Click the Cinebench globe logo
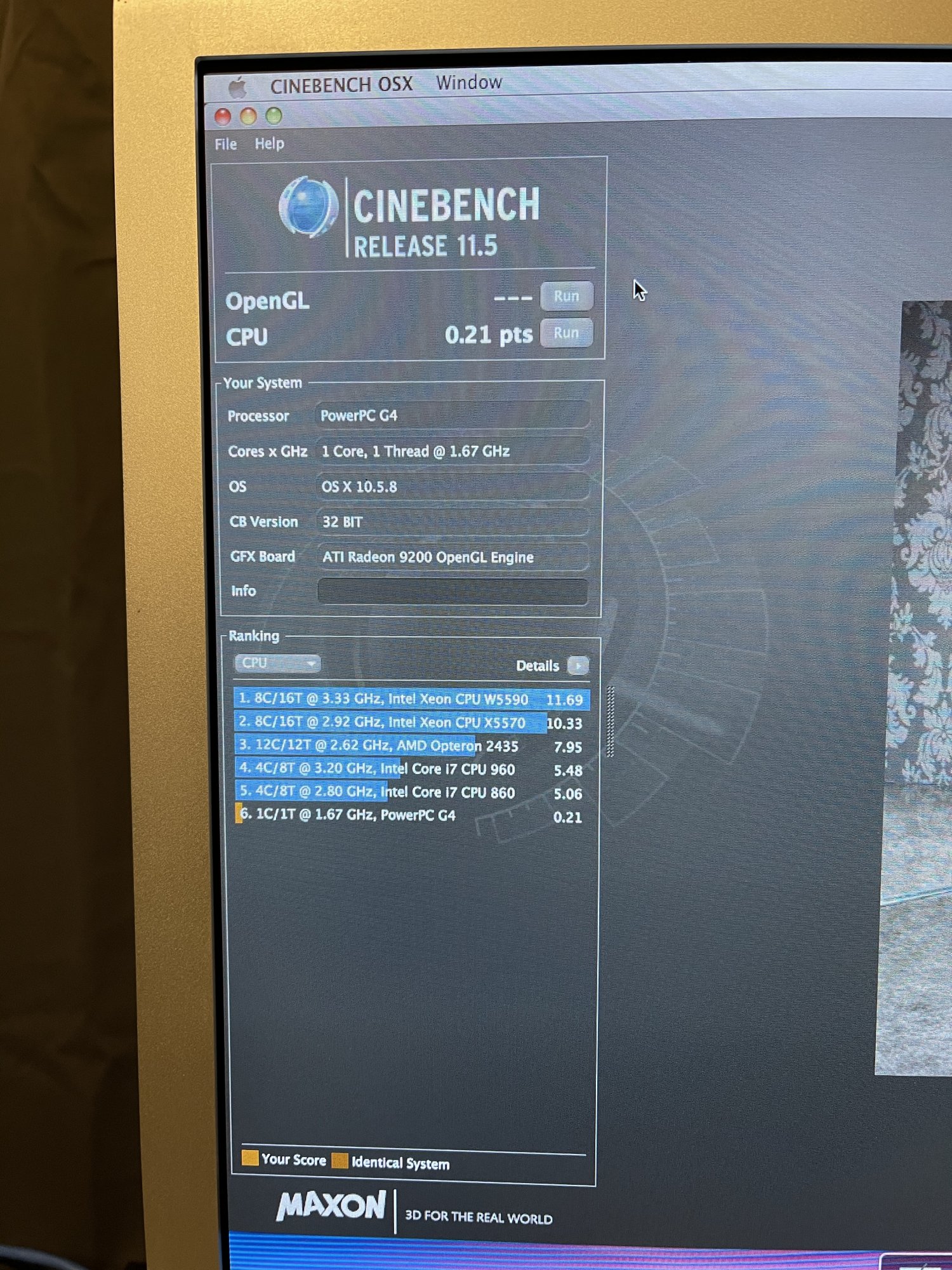Viewport: 952px width, 1270px height. tap(308, 207)
